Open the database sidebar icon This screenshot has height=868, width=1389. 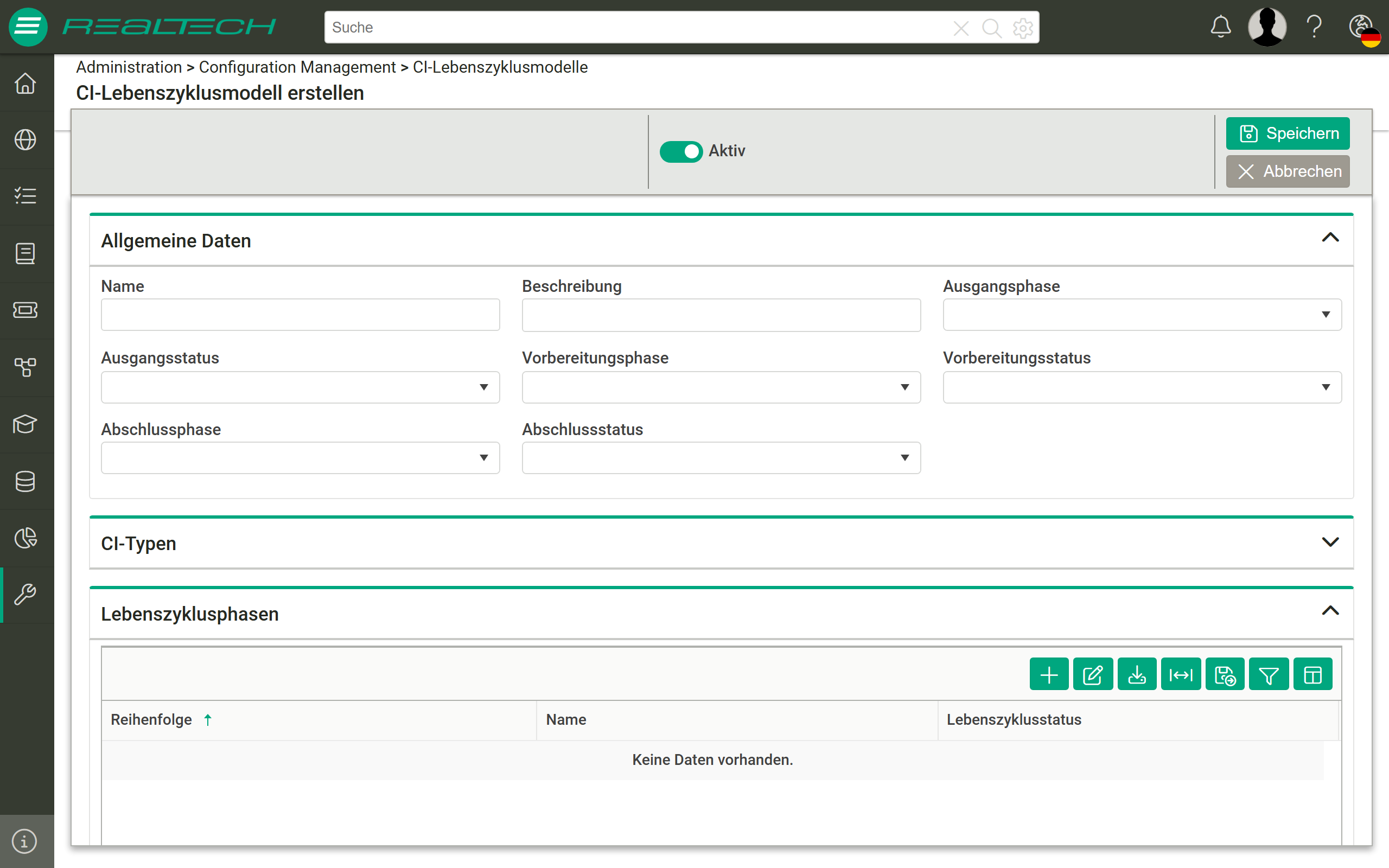click(26, 481)
